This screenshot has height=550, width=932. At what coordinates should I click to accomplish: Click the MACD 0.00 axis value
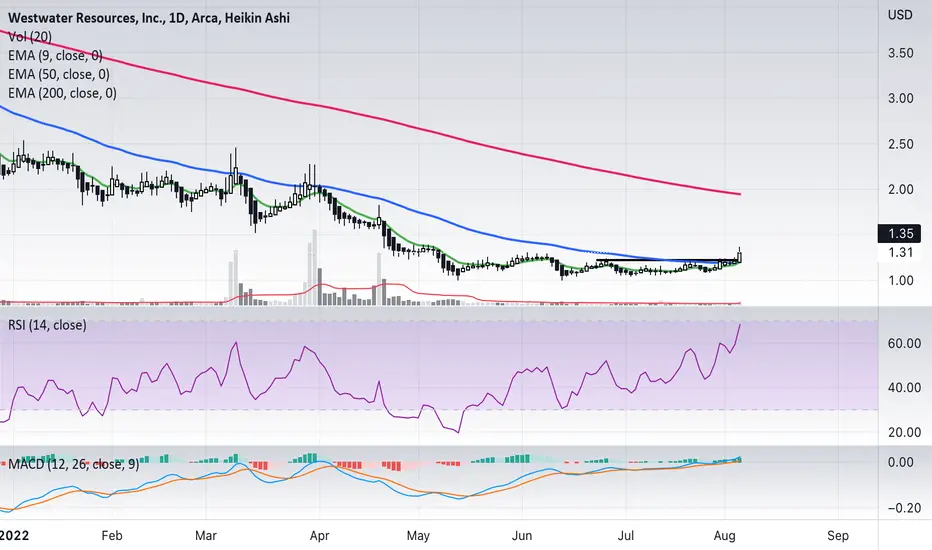[900, 462]
